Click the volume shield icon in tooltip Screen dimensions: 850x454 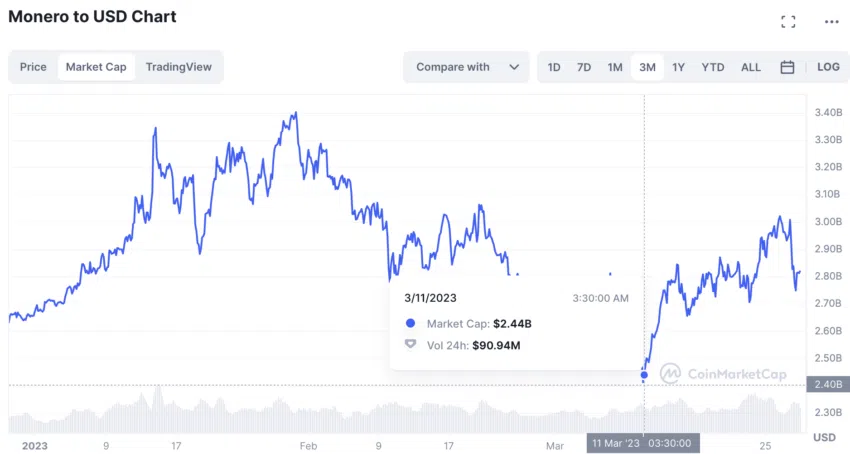(410, 344)
